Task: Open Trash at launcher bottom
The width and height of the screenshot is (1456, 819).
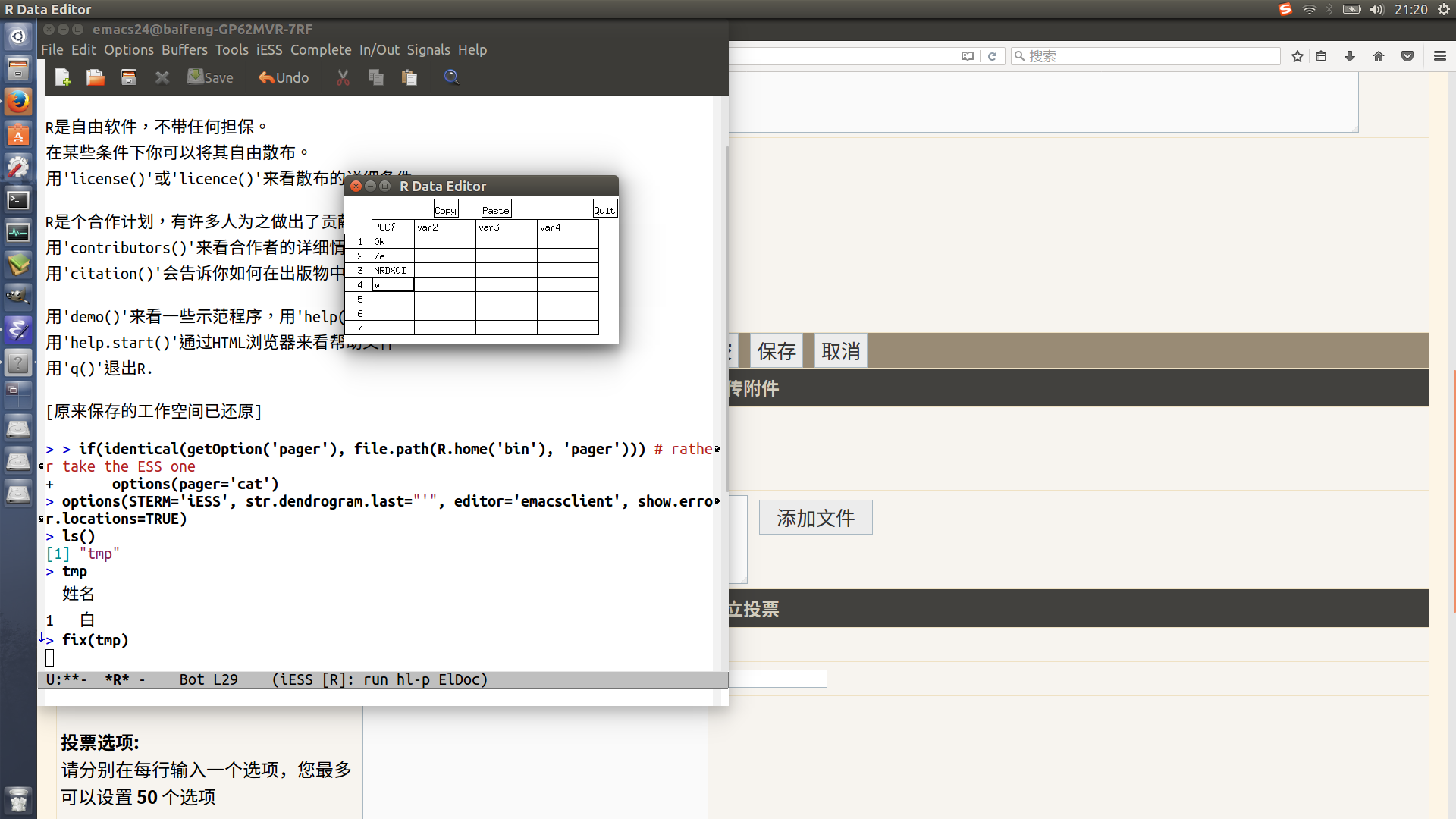Action: click(x=18, y=799)
